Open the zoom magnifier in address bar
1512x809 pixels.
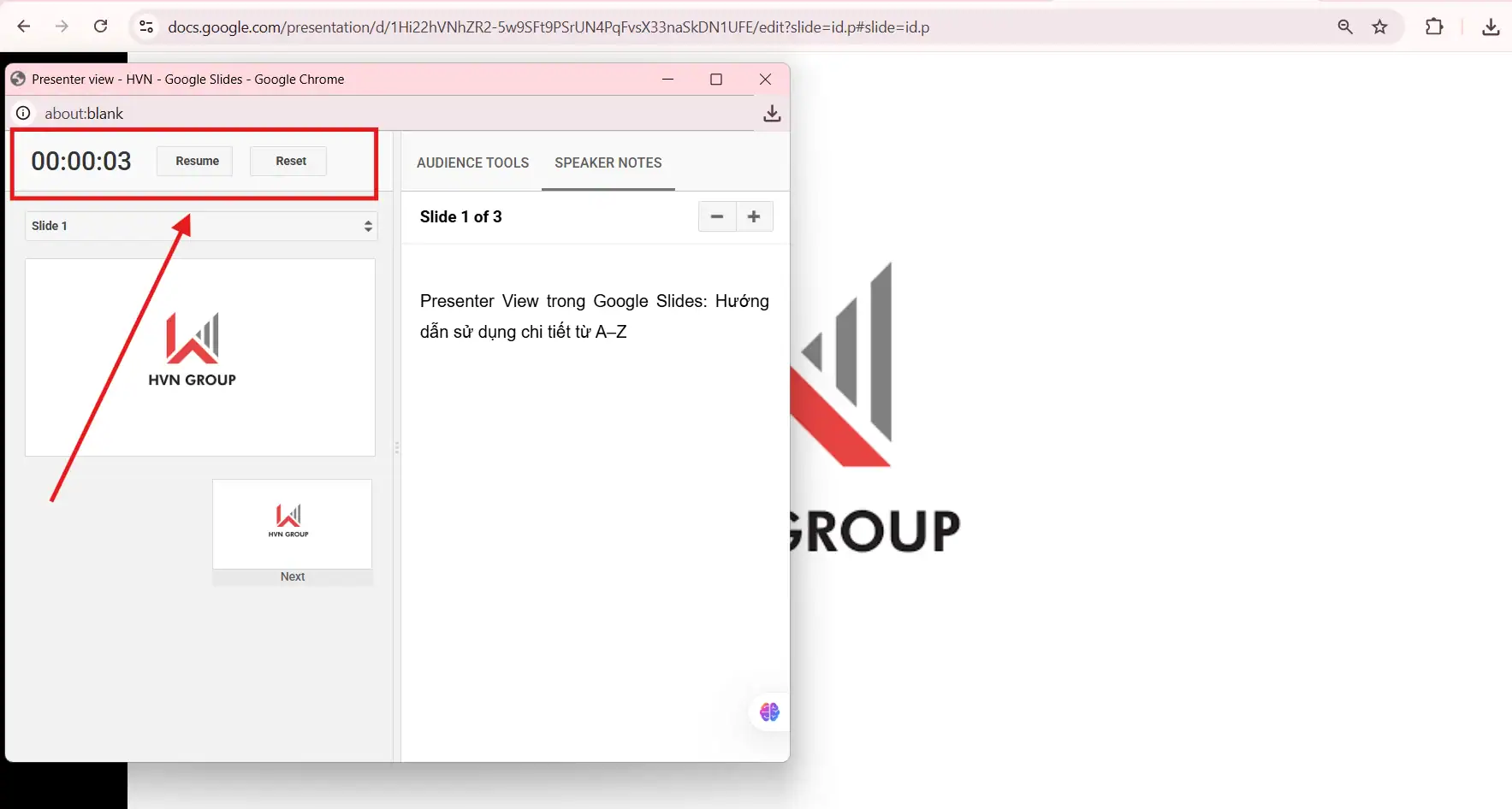pos(1343,27)
